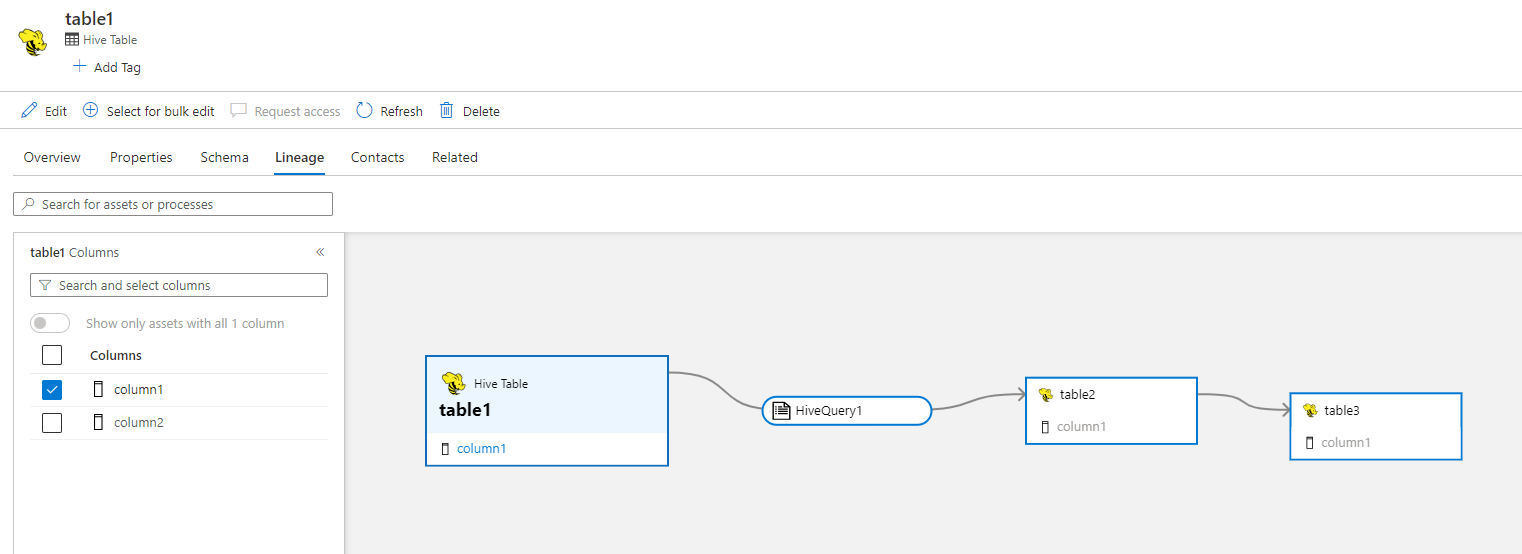Switch to the Schema tab
Screen dimensions: 1522x554
224,157
